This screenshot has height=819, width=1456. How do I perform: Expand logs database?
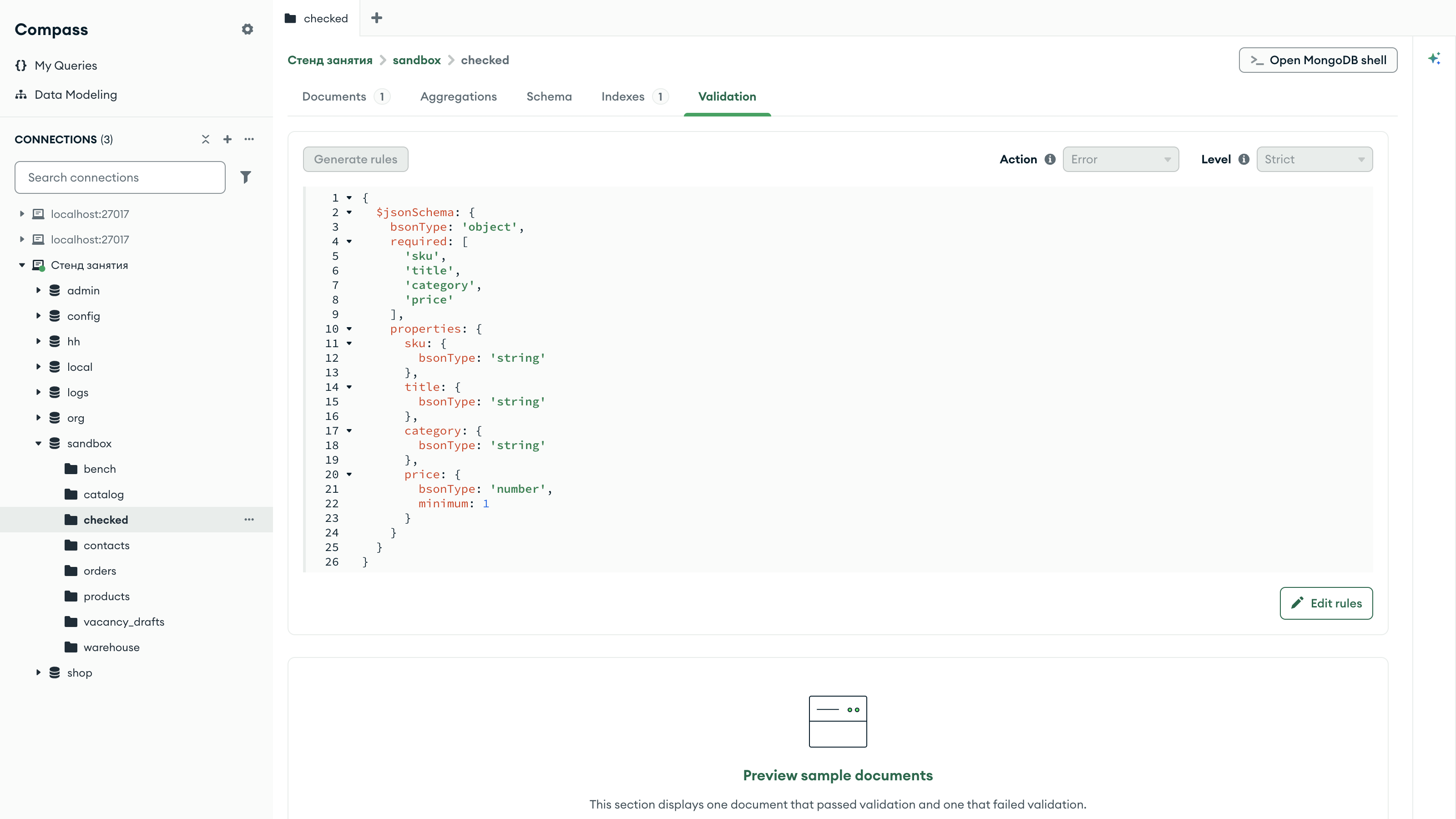(x=38, y=392)
